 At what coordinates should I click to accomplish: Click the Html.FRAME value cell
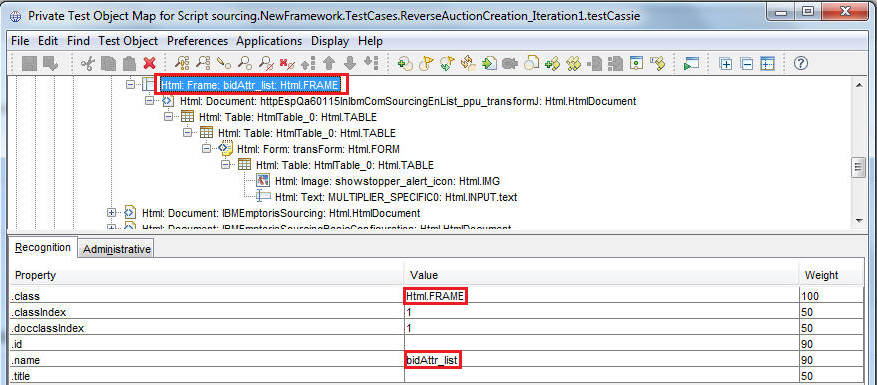pos(601,296)
